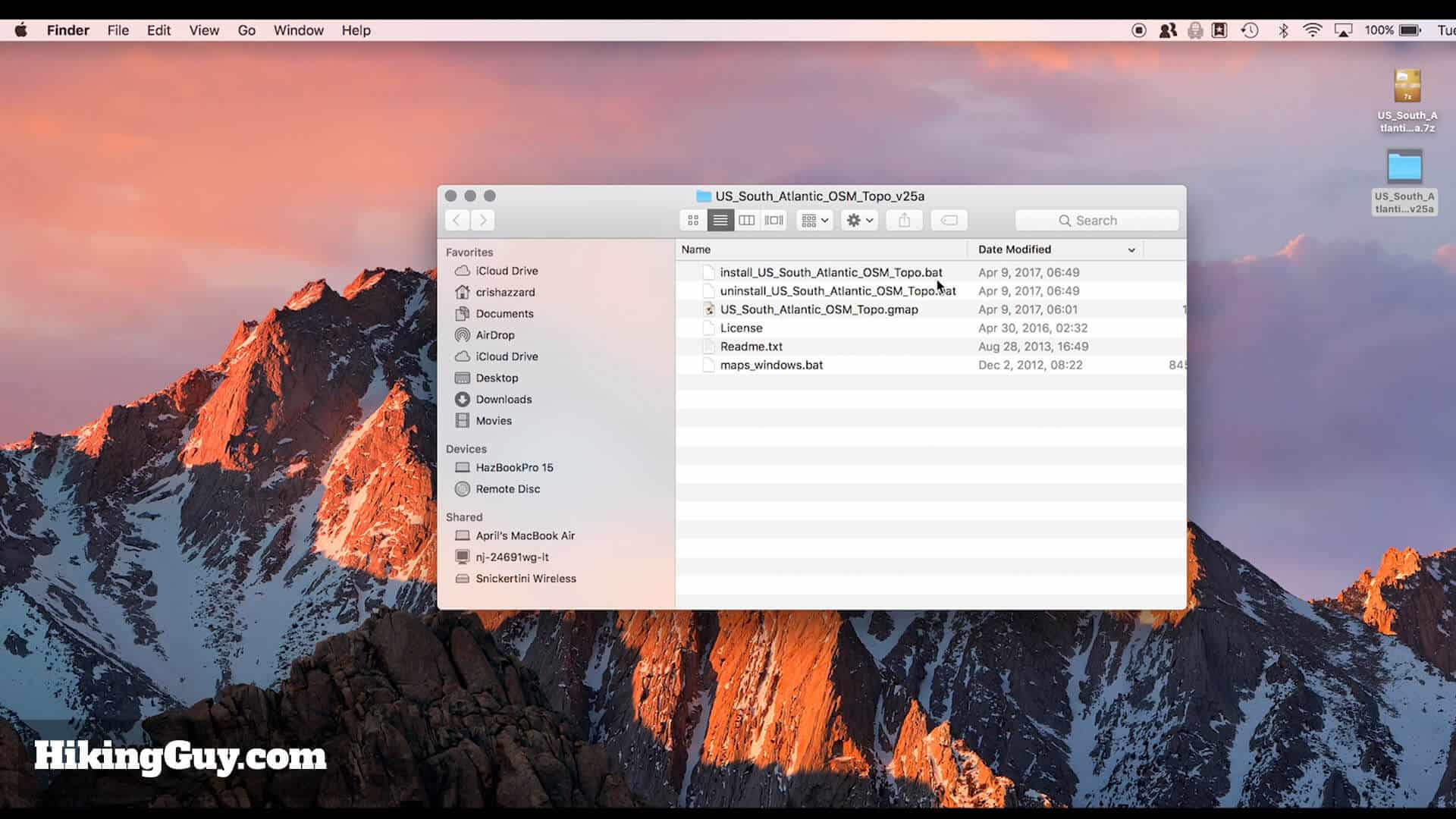Select AirDrop in the sidebar
Viewport: 1456px width, 819px height.
tap(494, 335)
